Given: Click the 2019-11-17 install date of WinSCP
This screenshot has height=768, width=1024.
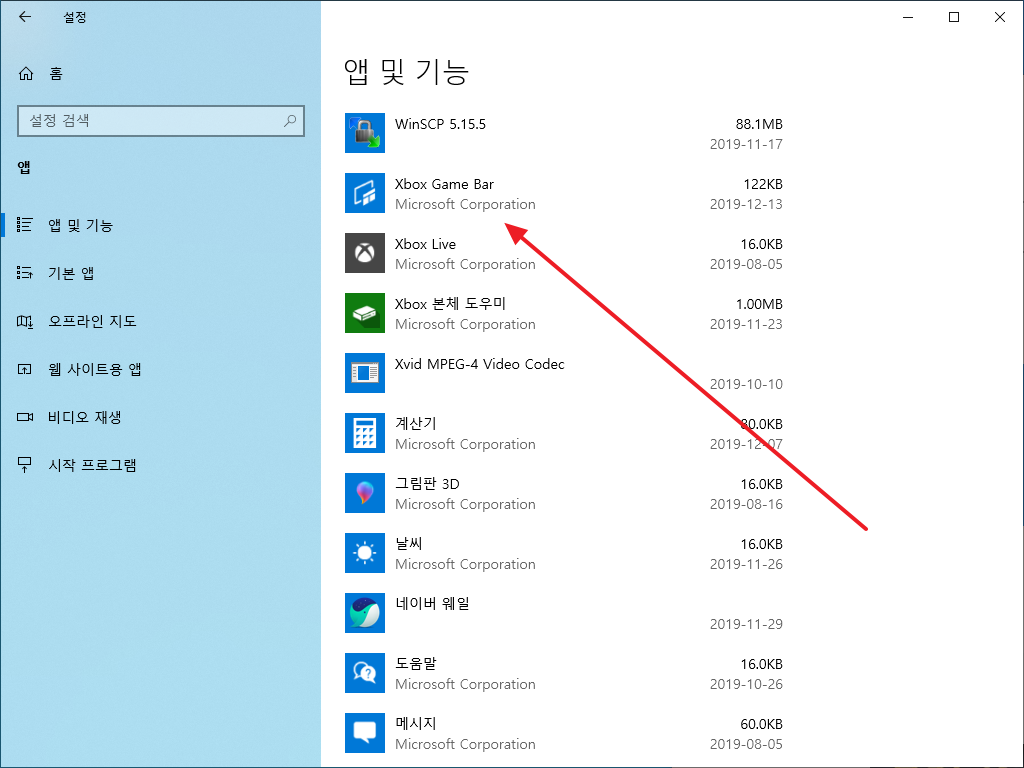Looking at the screenshot, I should pos(746,144).
